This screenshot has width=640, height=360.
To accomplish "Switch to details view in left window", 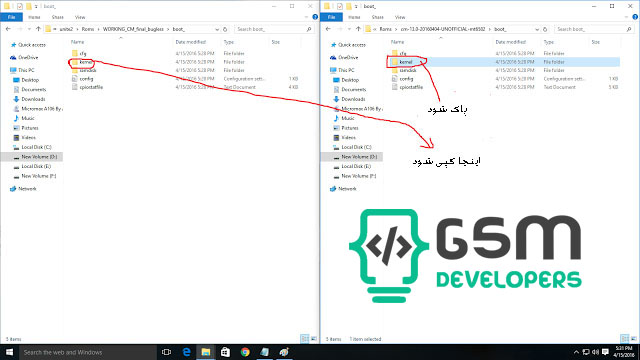I will point(305,339).
